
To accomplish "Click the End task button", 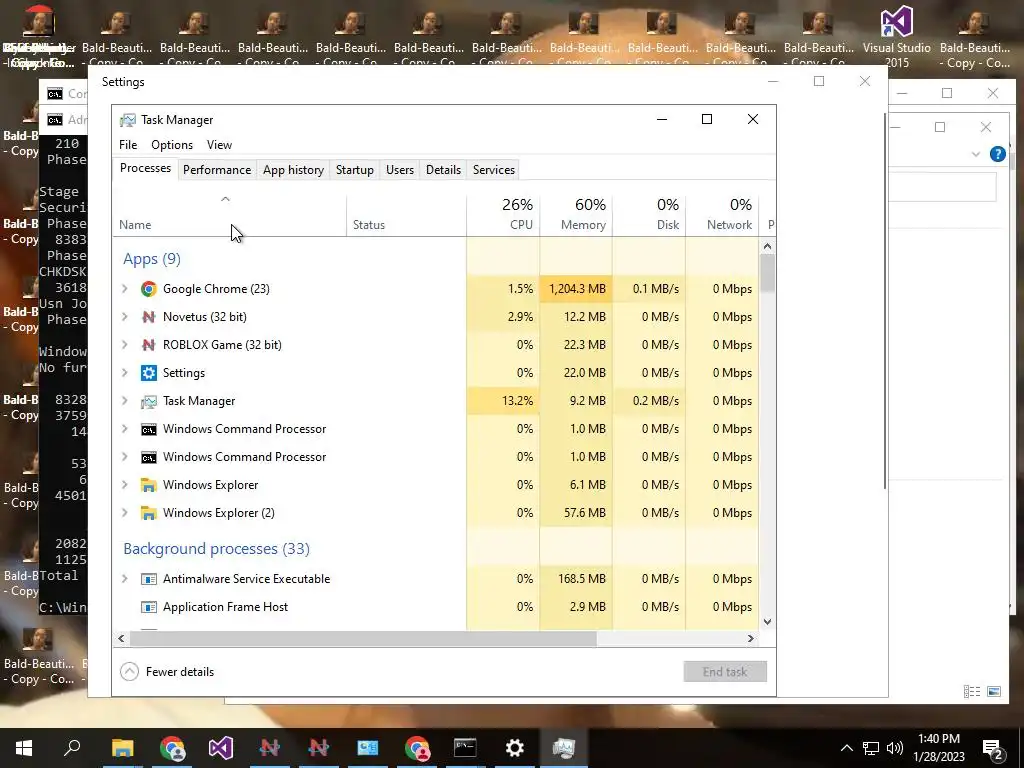I will tap(725, 672).
